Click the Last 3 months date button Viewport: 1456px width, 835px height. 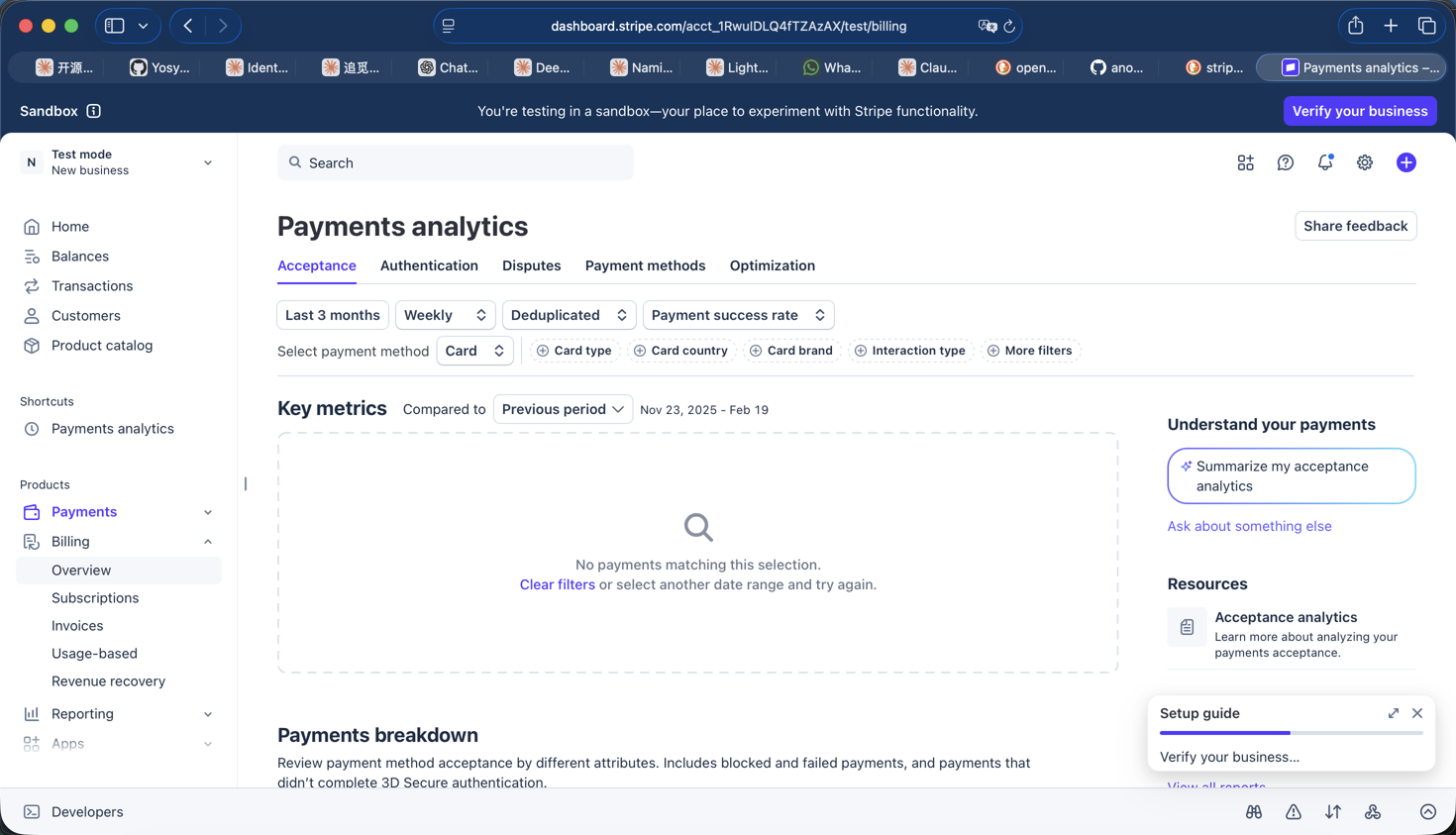[x=333, y=315]
